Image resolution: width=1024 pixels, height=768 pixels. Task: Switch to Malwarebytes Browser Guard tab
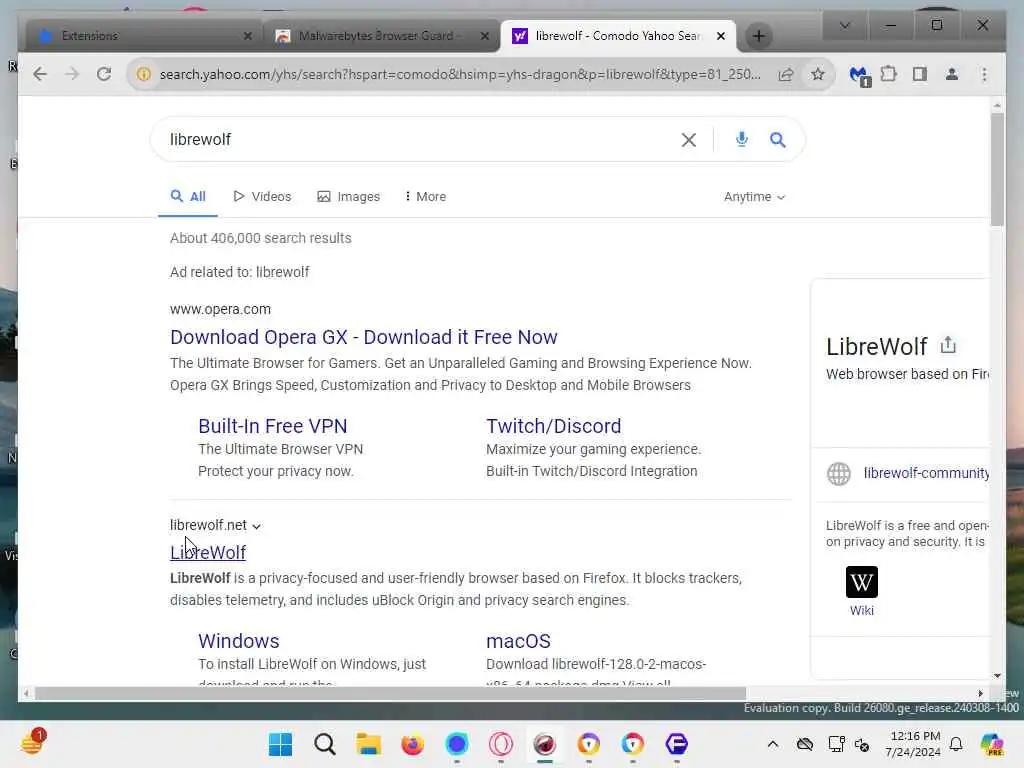[x=382, y=36]
